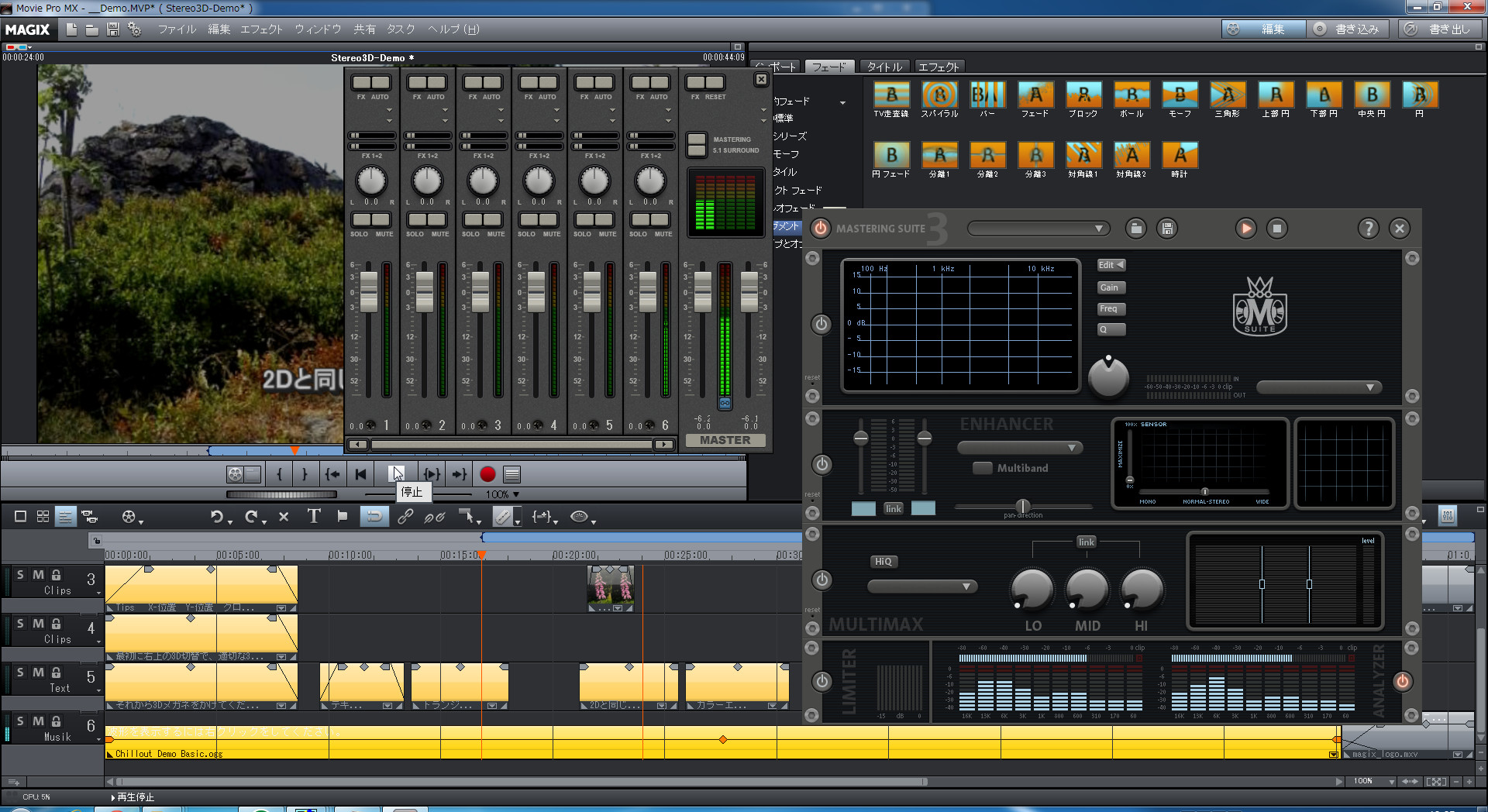The image size is (1488, 812).
Task: Click the save project disk icon
Action: tap(113, 29)
